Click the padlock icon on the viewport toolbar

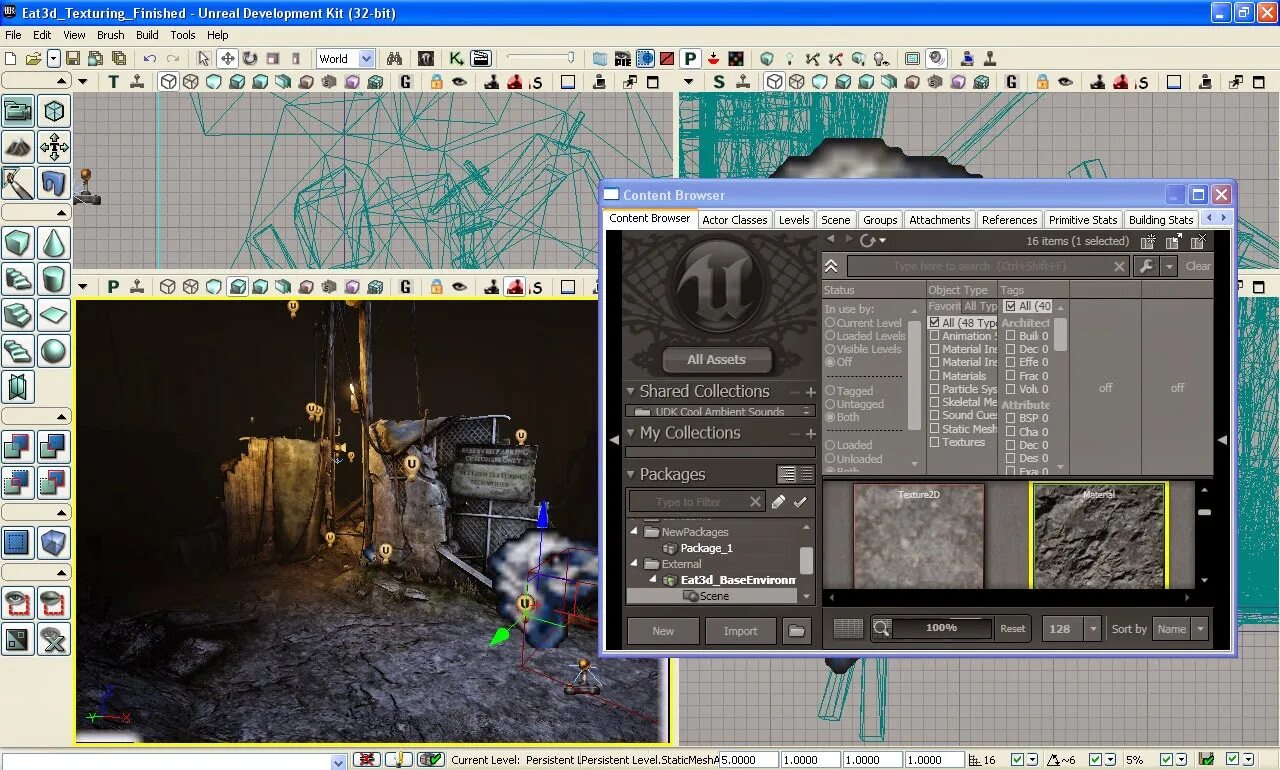click(x=436, y=287)
